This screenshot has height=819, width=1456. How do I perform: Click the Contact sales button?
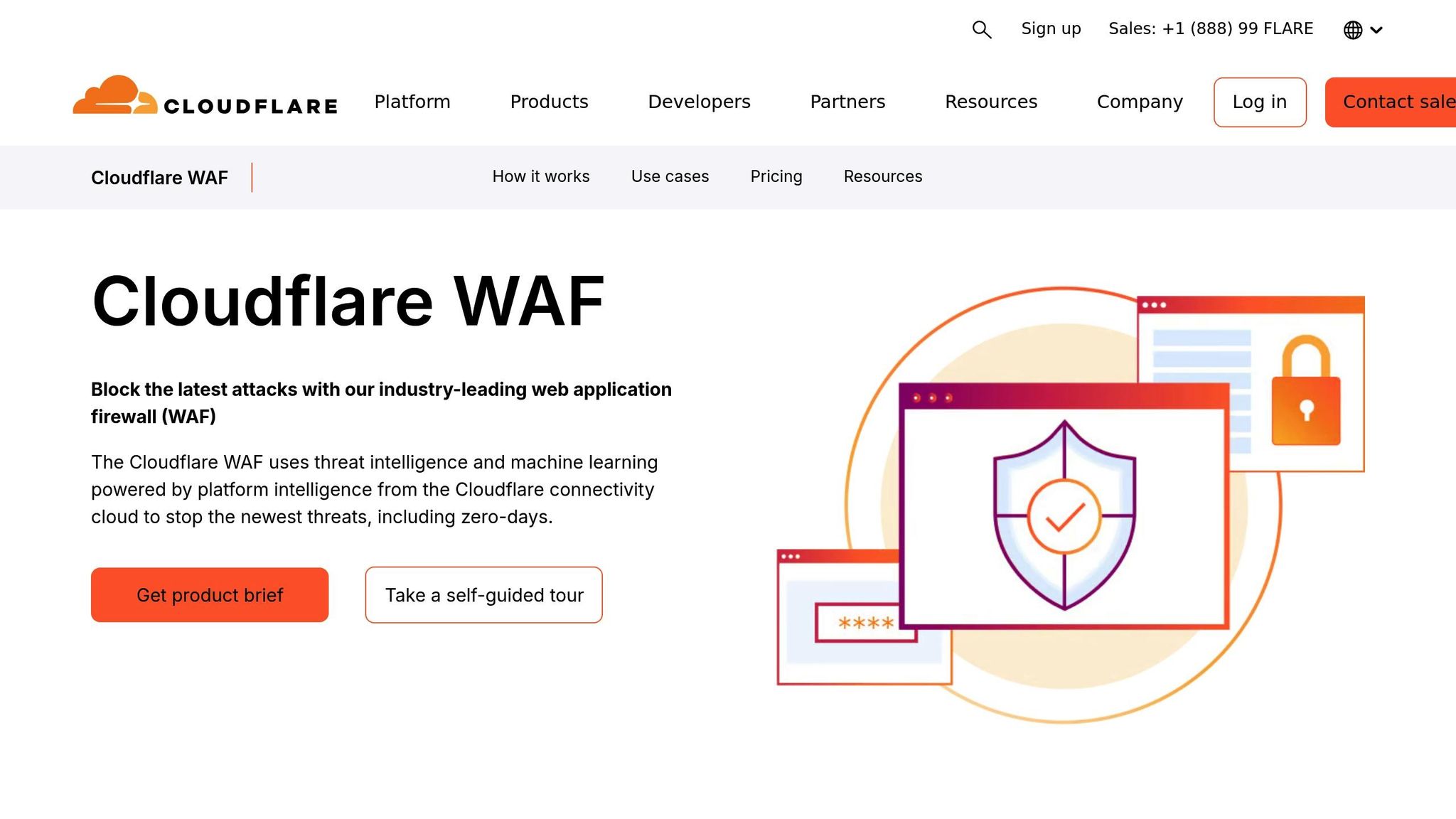point(1399,102)
